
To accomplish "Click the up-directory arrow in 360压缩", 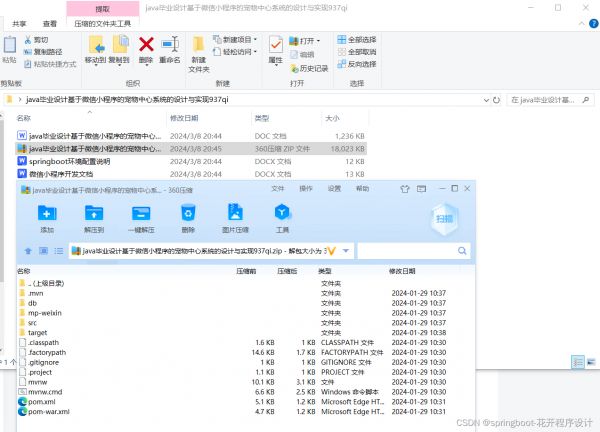I will pyautogui.click(x=28, y=251).
